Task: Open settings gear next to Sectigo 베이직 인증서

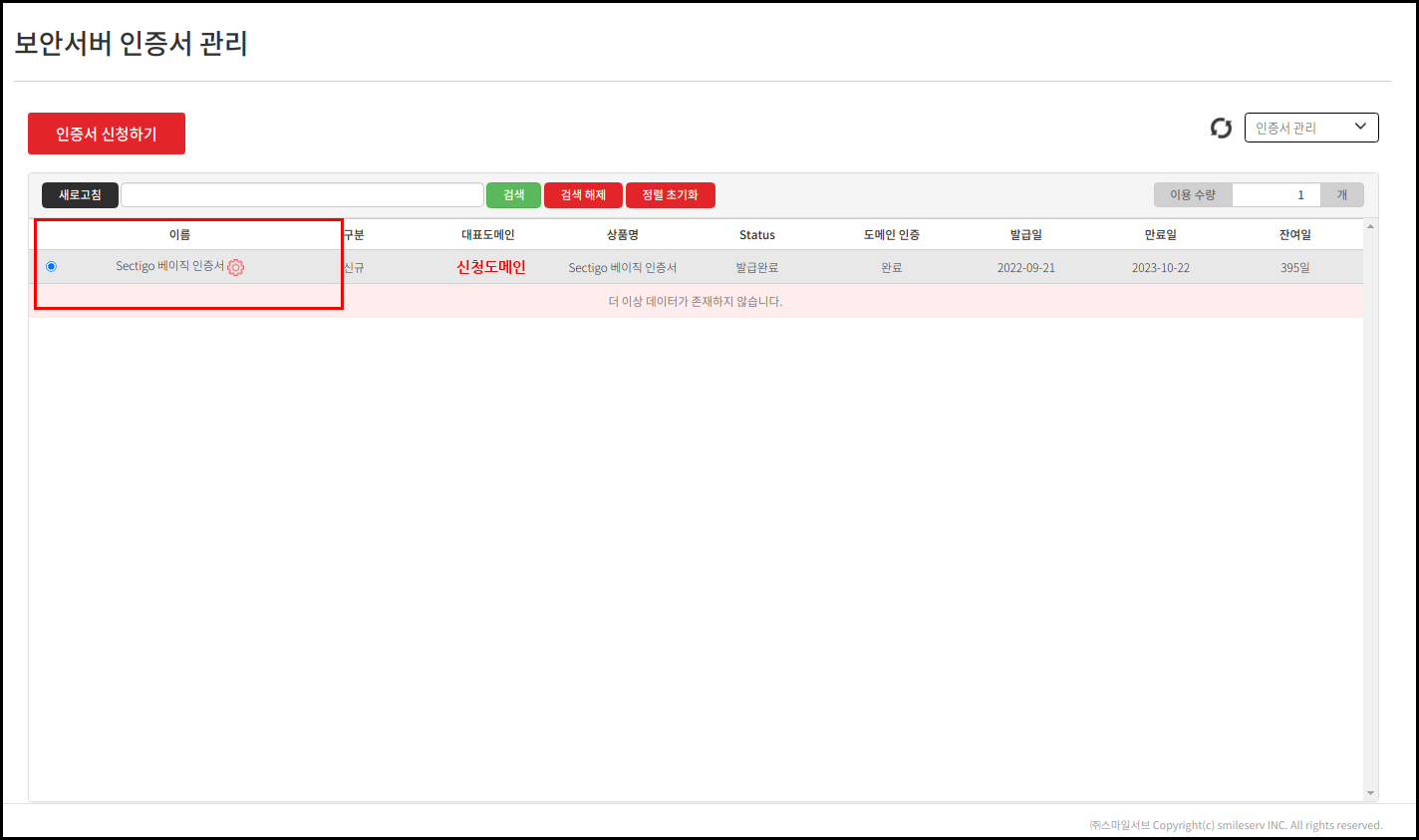Action: [236, 267]
